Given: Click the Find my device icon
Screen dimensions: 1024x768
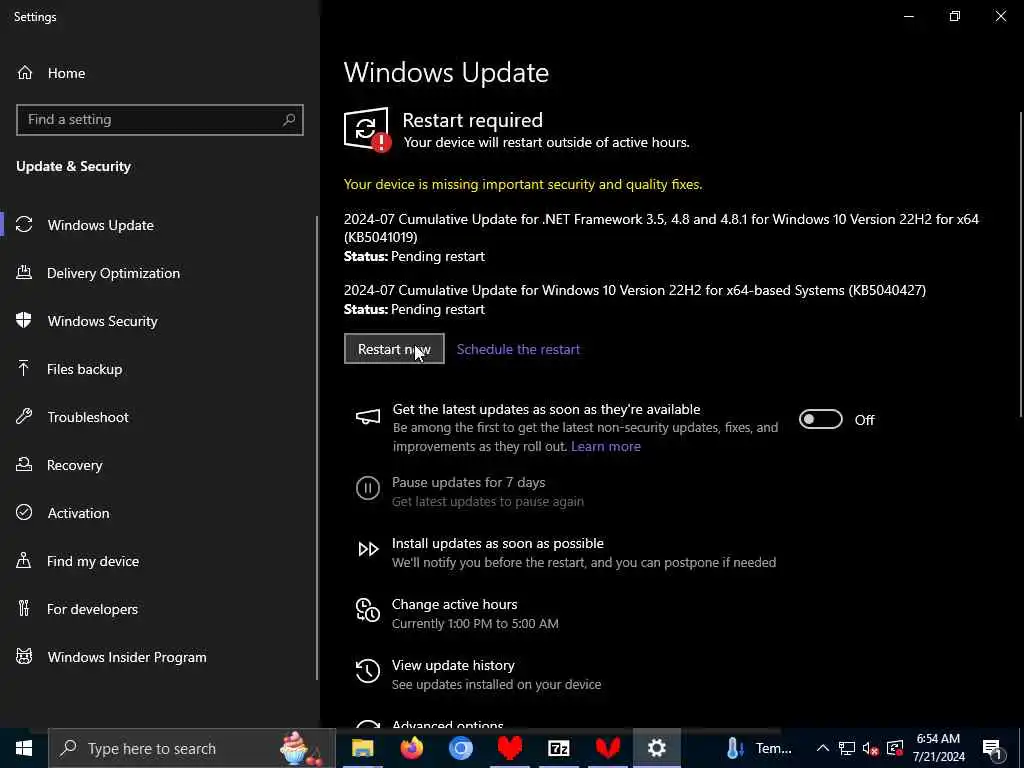Looking at the screenshot, I should click(x=24, y=561).
